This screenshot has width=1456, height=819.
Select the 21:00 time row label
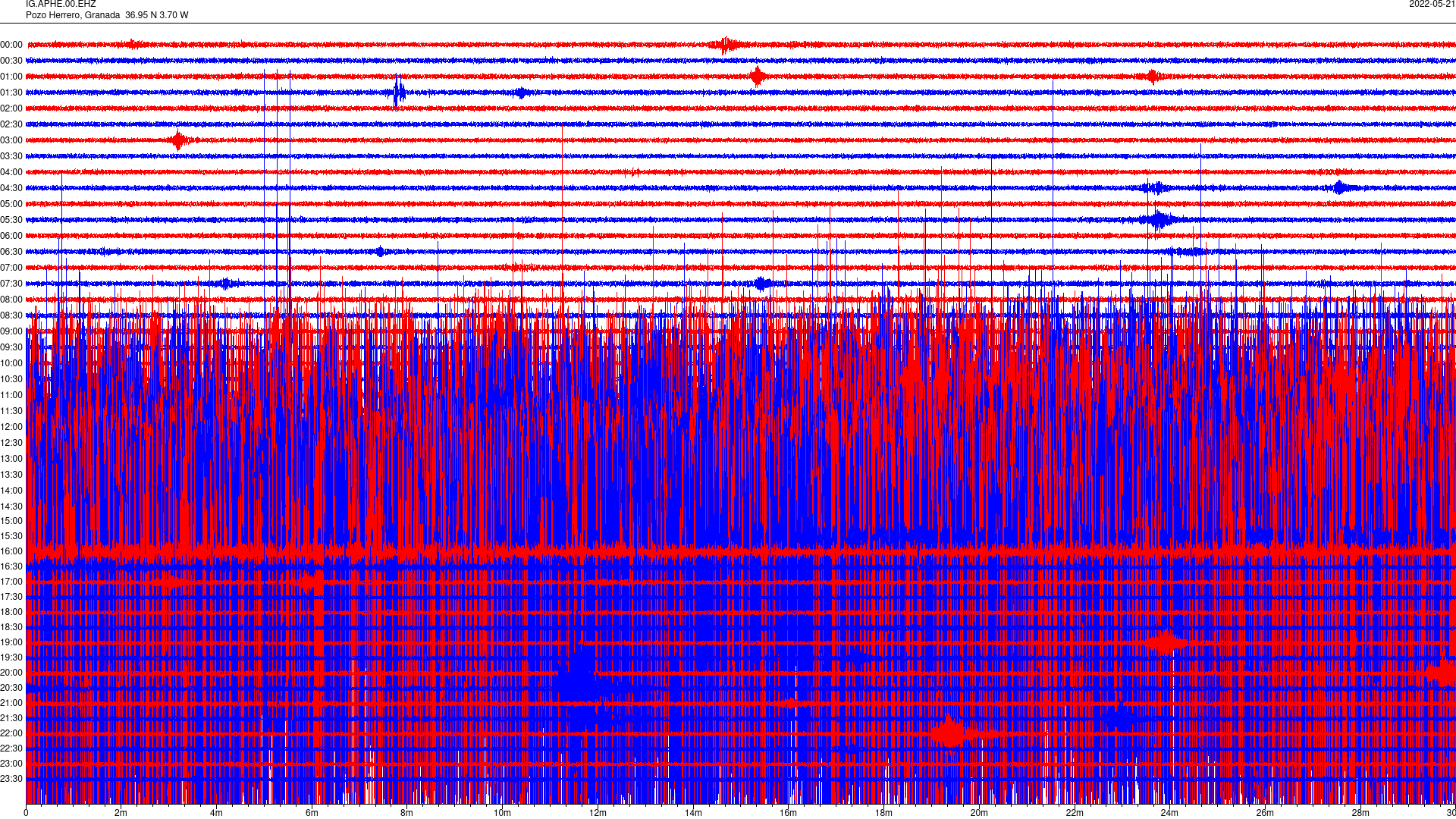click(11, 703)
